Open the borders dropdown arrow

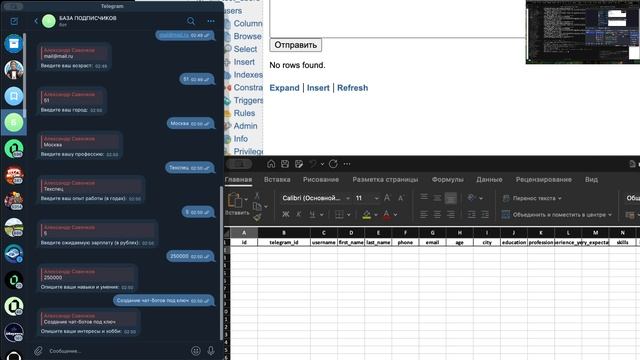349,215
